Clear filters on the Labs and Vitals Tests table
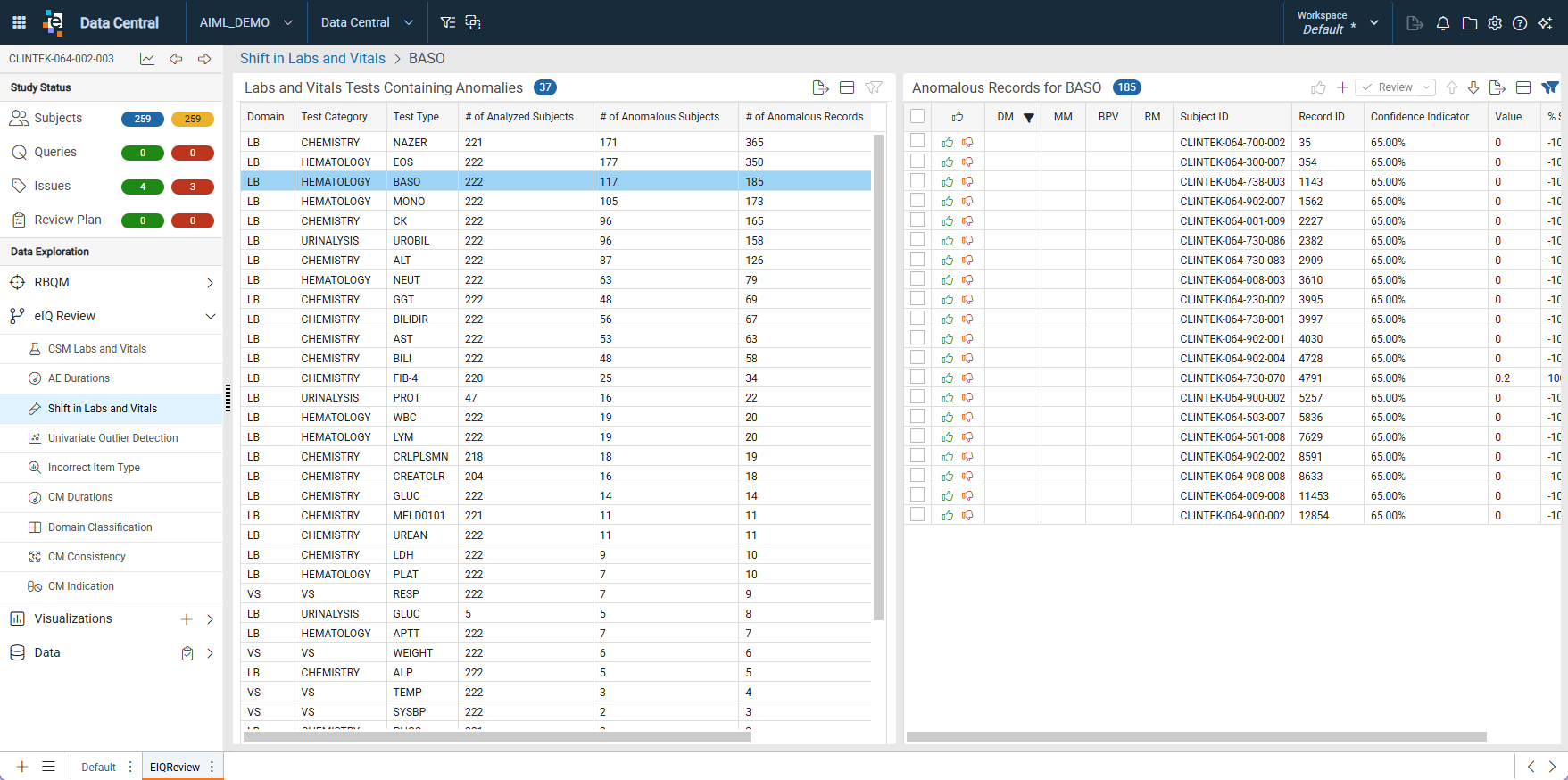 (x=874, y=87)
